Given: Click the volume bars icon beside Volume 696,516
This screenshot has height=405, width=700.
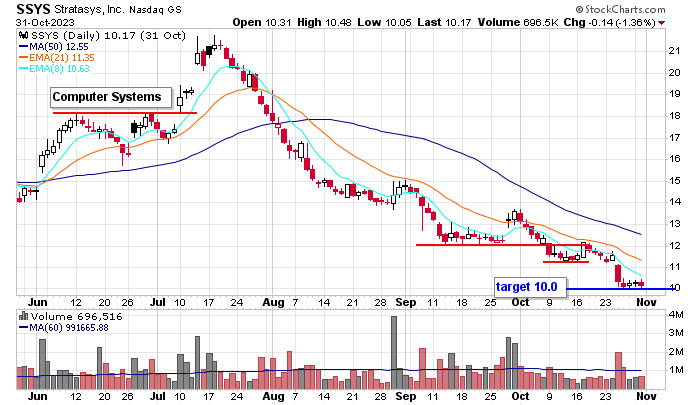Looking at the screenshot, I should (24, 317).
